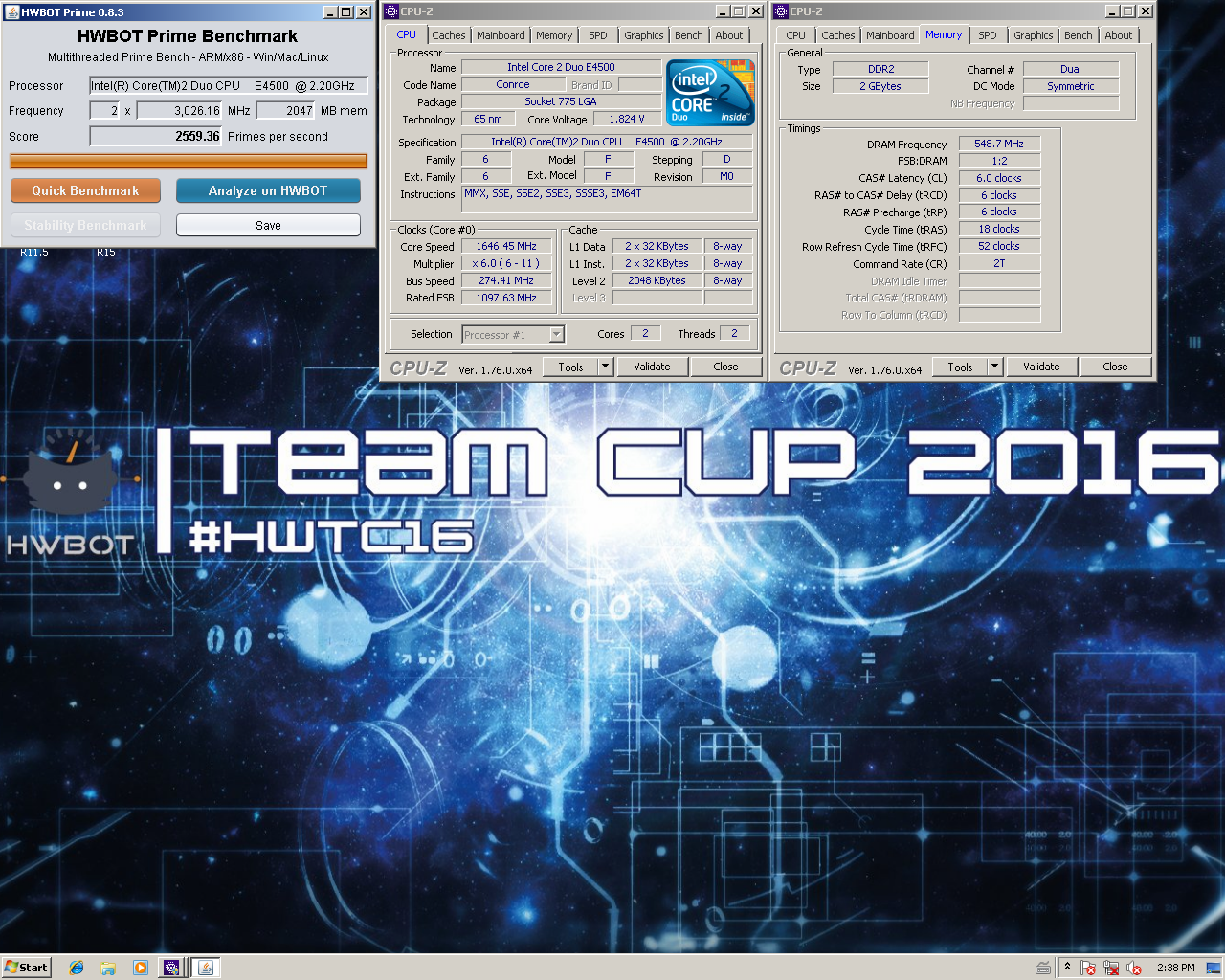Click the taskbar clock showing 2:38 PM
Screen dimensions: 1225x980
[1175, 968]
